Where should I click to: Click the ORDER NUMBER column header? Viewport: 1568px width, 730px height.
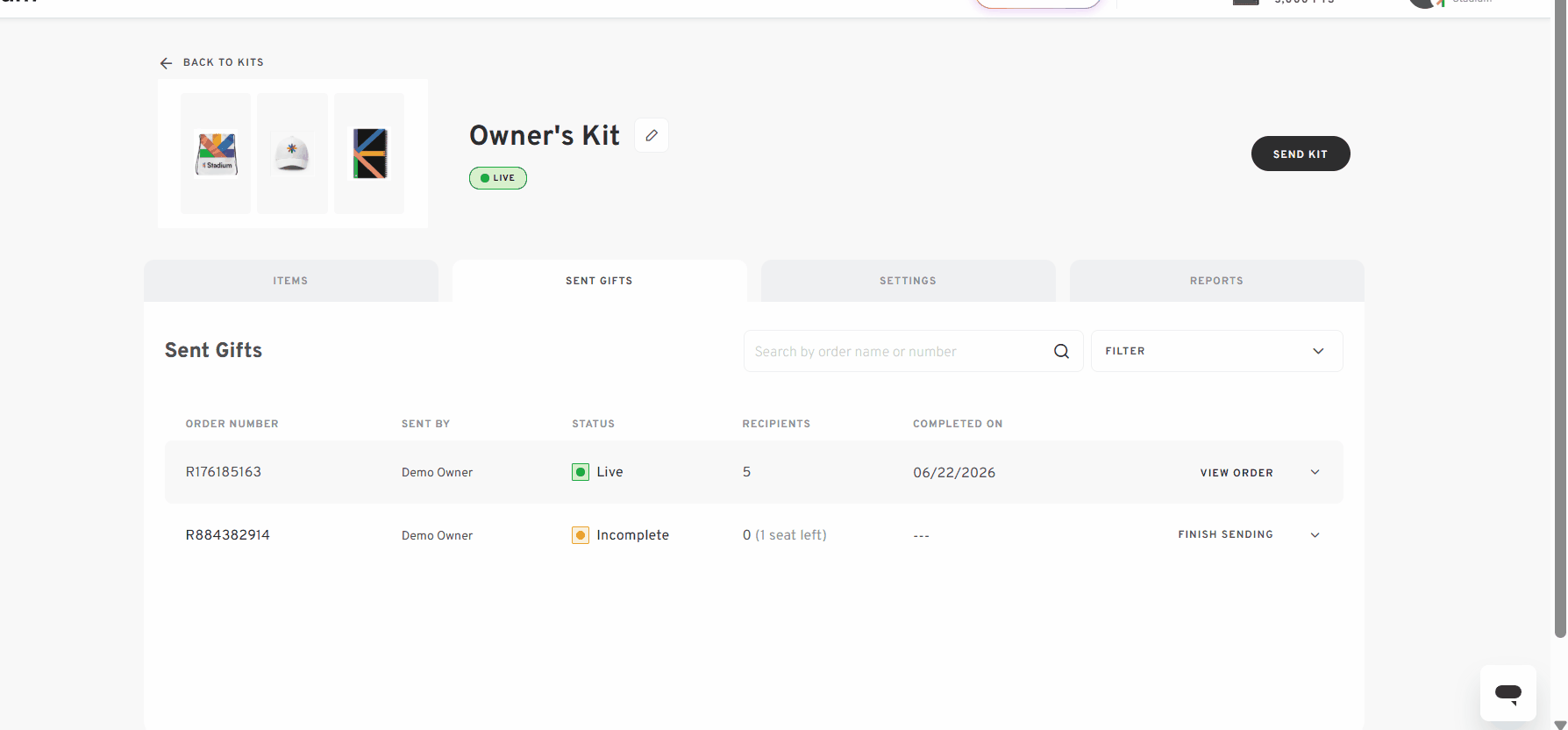[x=232, y=424]
